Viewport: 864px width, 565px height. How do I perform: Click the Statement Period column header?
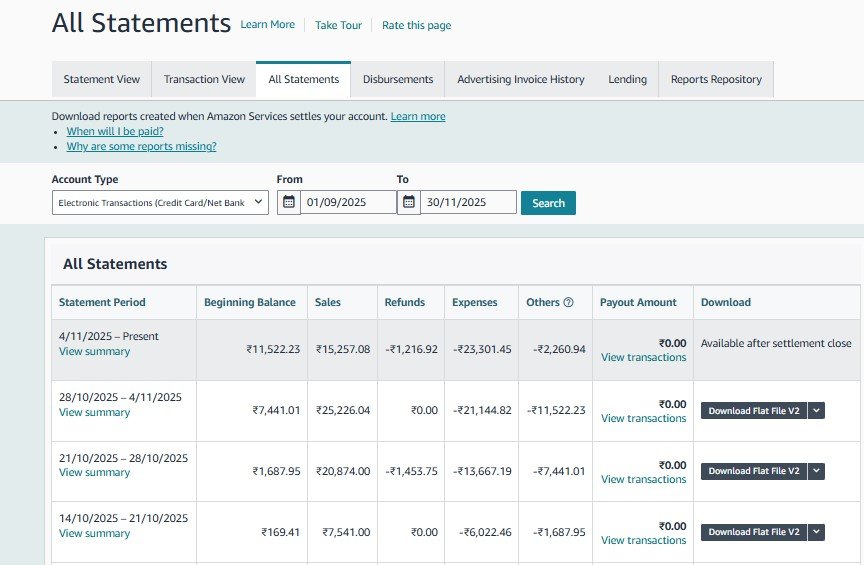(102, 302)
